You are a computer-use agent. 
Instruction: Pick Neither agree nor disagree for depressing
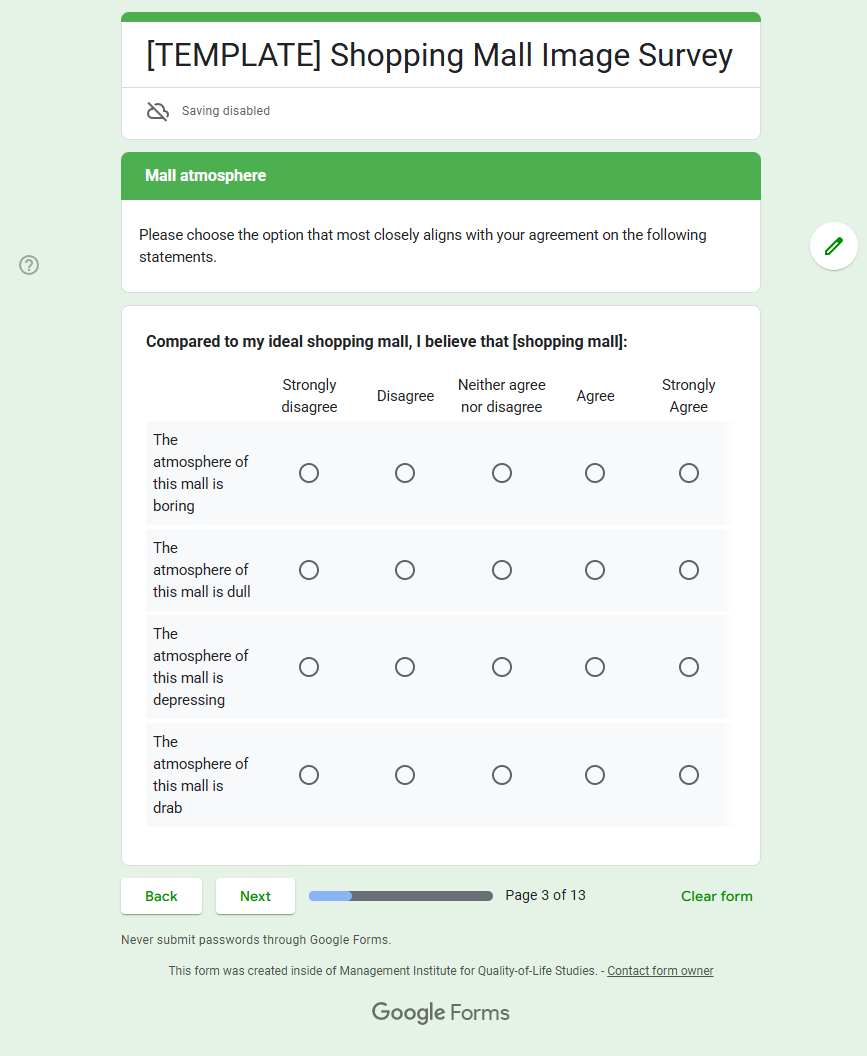coord(502,667)
